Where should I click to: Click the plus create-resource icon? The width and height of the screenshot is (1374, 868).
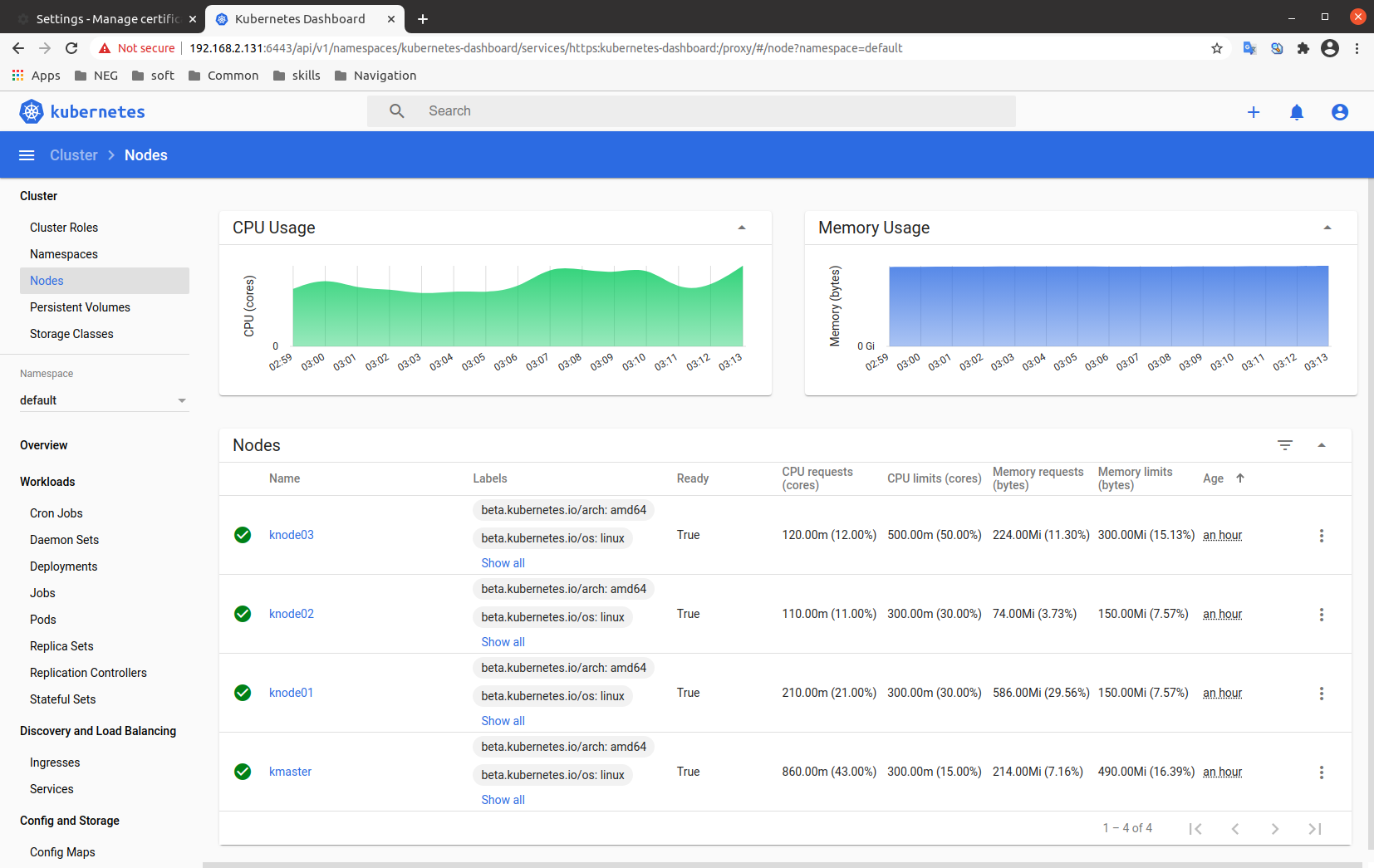tap(1254, 112)
